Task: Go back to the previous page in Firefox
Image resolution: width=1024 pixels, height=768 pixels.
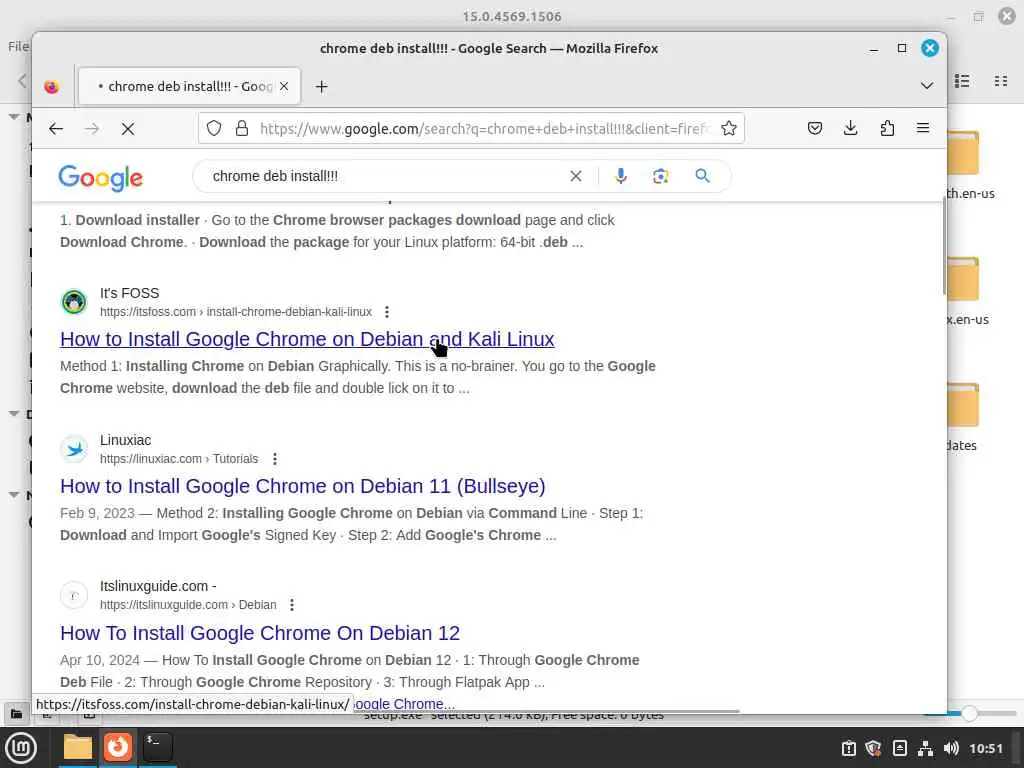Action: (x=56, y=129)
